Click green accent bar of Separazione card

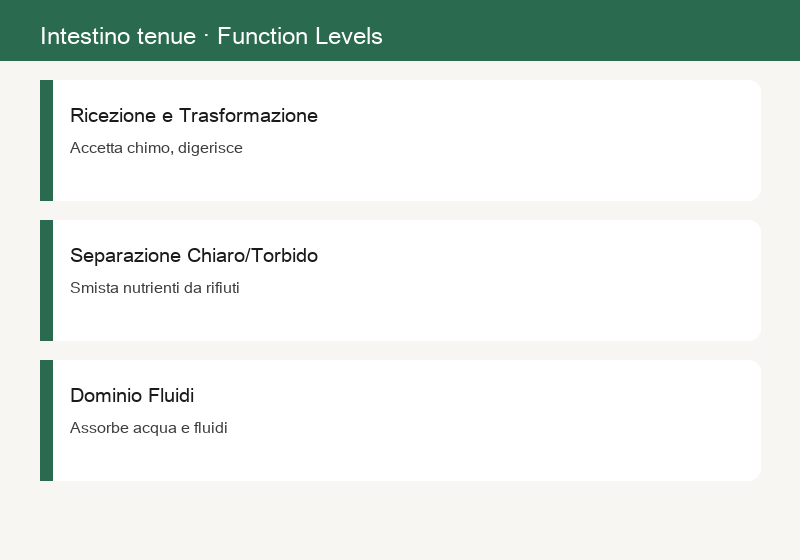coord(46,281)
